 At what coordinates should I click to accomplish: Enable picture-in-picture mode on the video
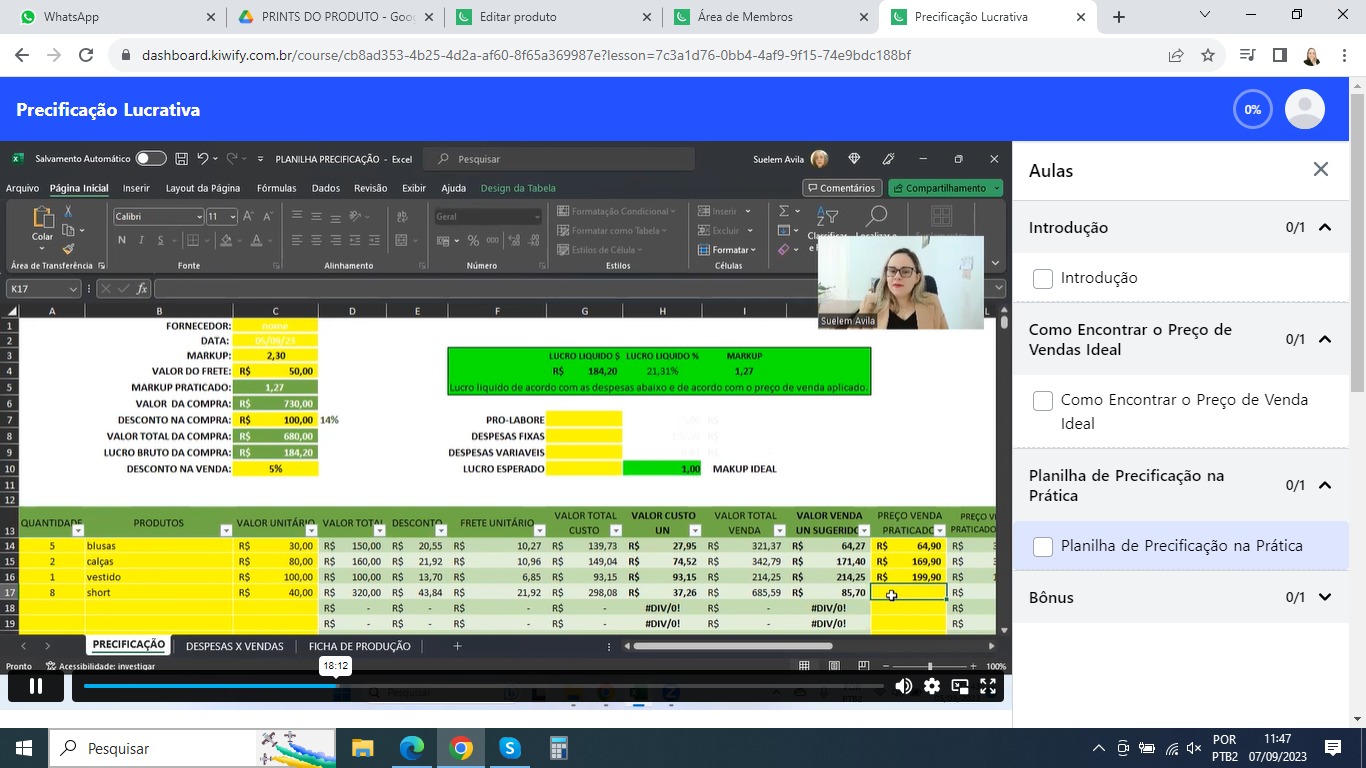(x=960, y=686)
